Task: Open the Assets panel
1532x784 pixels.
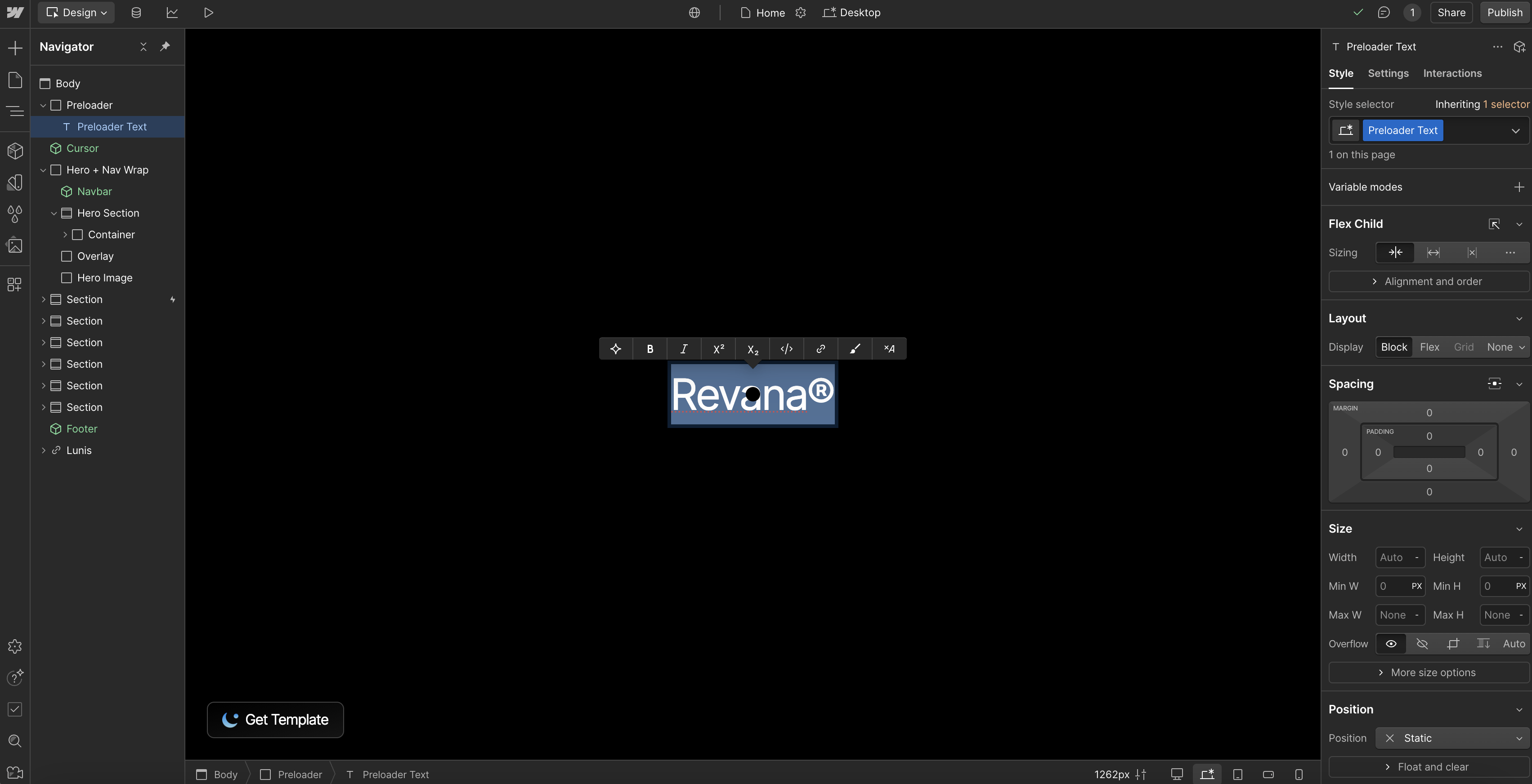Action: click(x=15, y=245)
